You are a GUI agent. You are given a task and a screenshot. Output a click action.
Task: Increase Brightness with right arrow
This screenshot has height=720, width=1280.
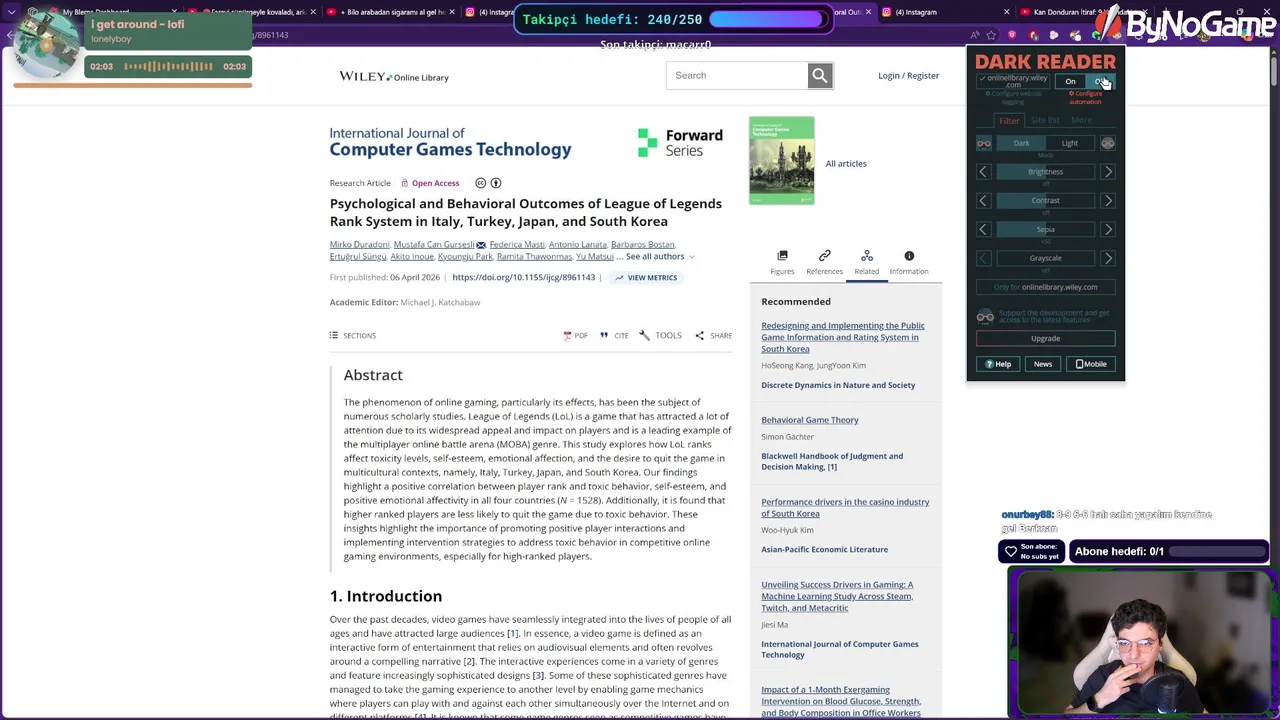click(x=1108, y=172)
